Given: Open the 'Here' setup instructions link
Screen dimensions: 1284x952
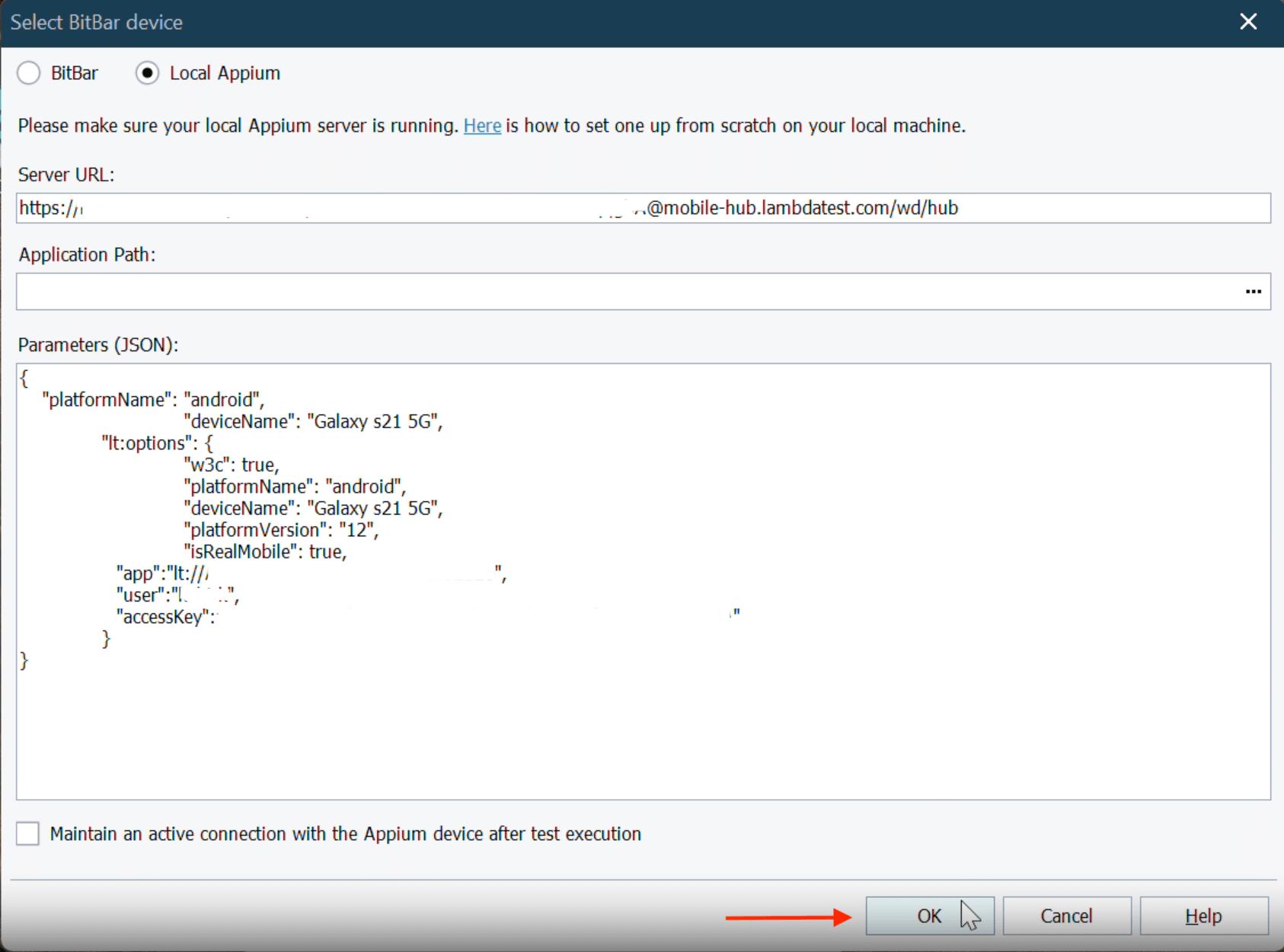Looking at the screenshot, I should tap(482, 126).
